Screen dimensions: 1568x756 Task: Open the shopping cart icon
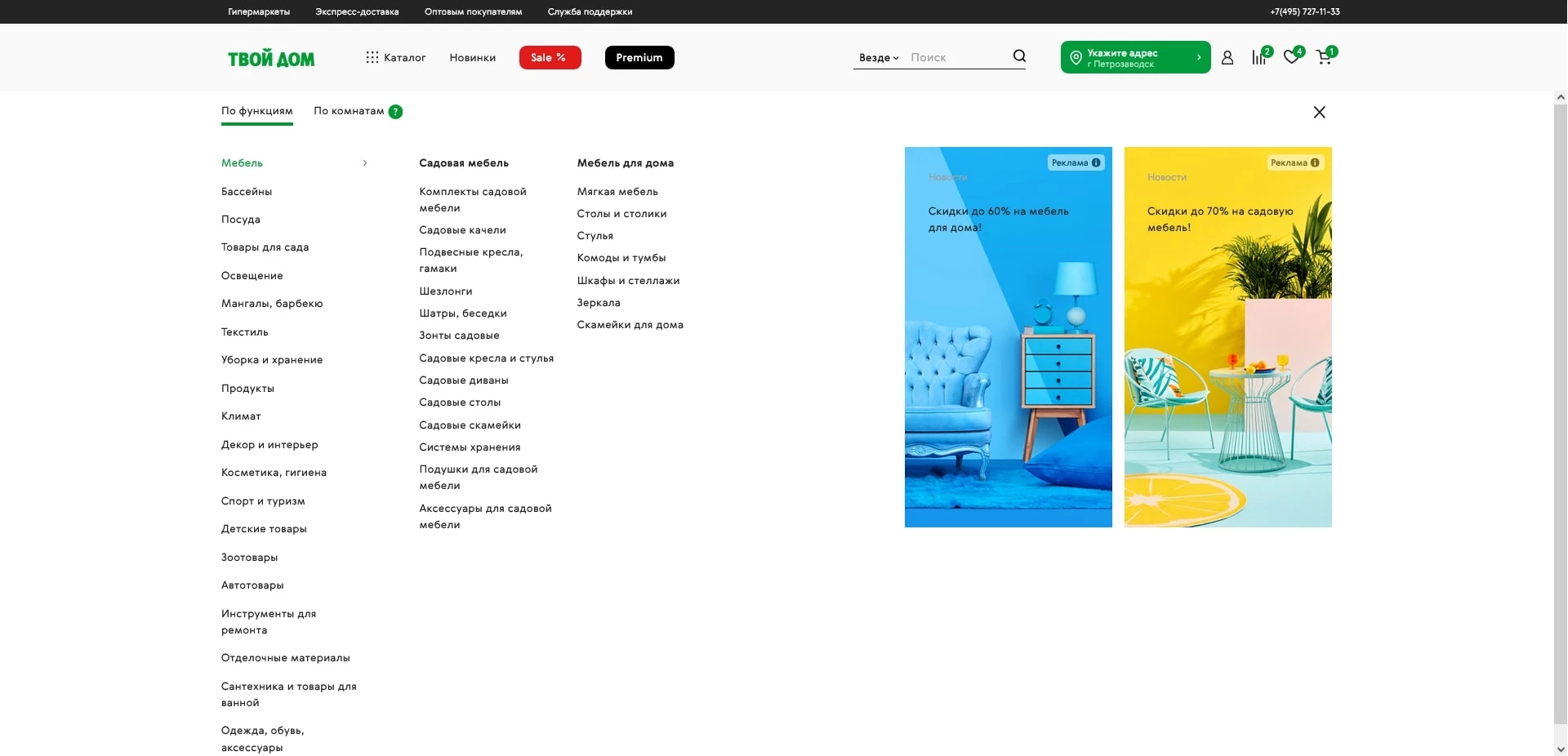pyautogui.click(x=1324, y=58)
